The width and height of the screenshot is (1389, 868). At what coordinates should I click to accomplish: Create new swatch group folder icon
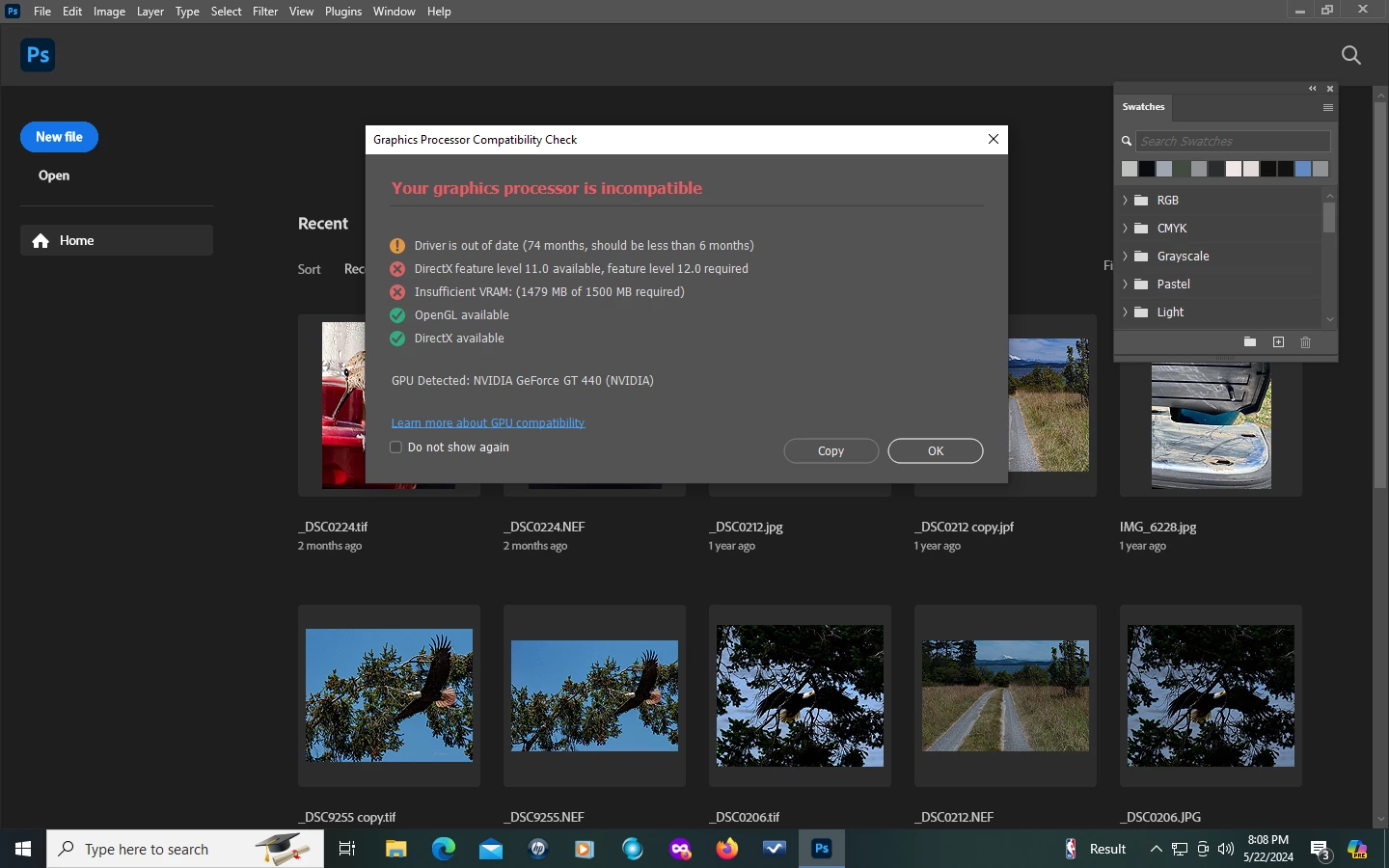tap(1250, 342)
